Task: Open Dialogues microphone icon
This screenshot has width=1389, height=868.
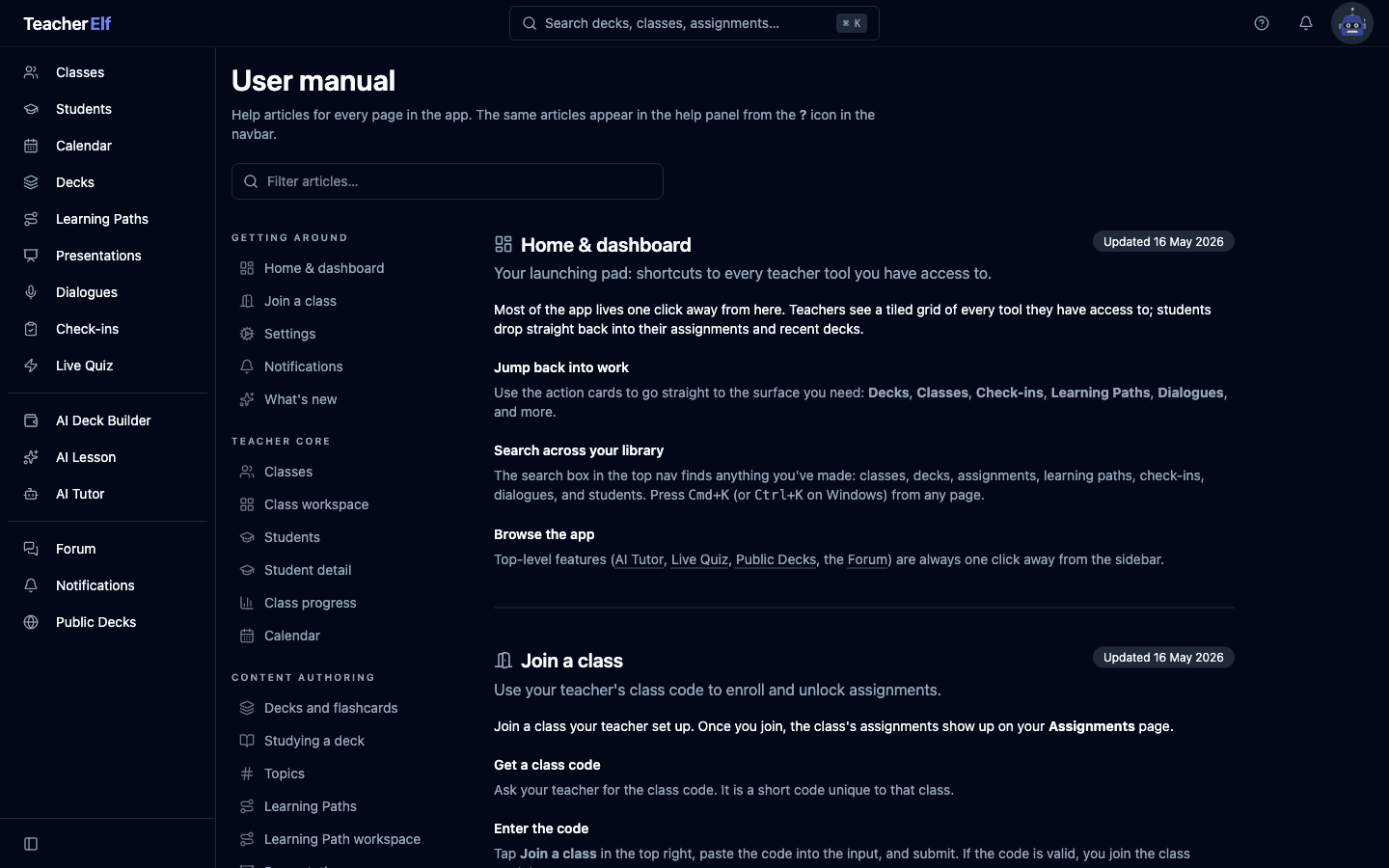Action: [x=31, y=292]
